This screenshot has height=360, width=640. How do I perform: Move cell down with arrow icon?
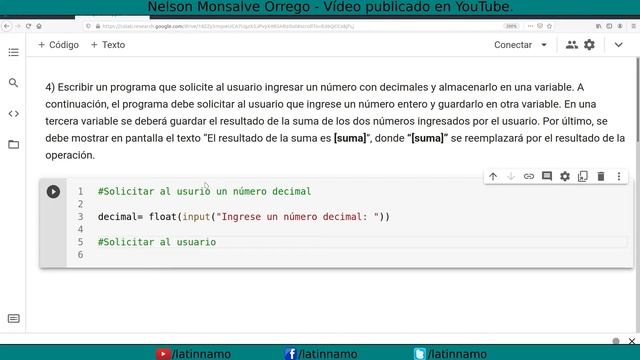click(511, 176)
